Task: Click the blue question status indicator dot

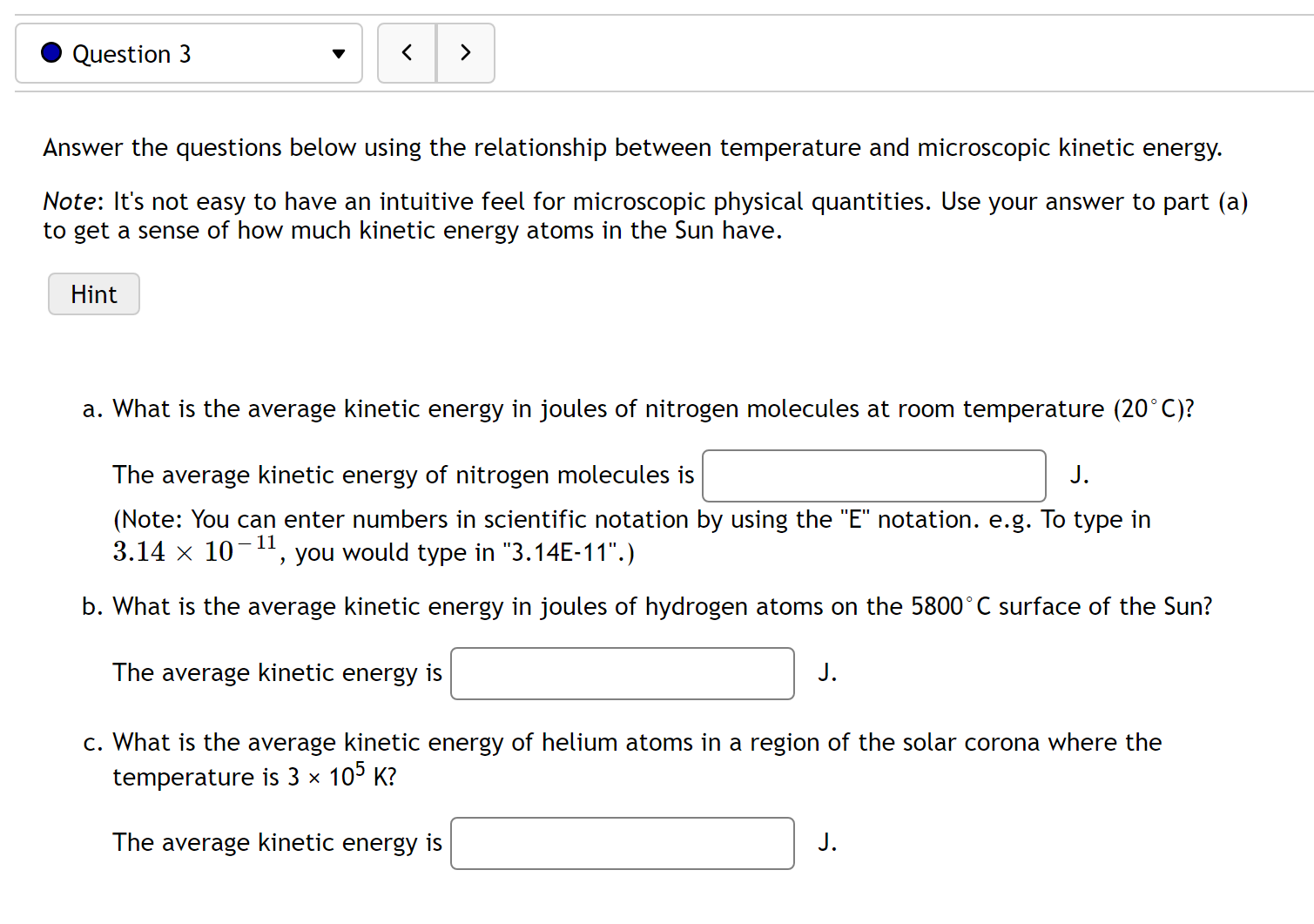Action: tap(51, 52)
